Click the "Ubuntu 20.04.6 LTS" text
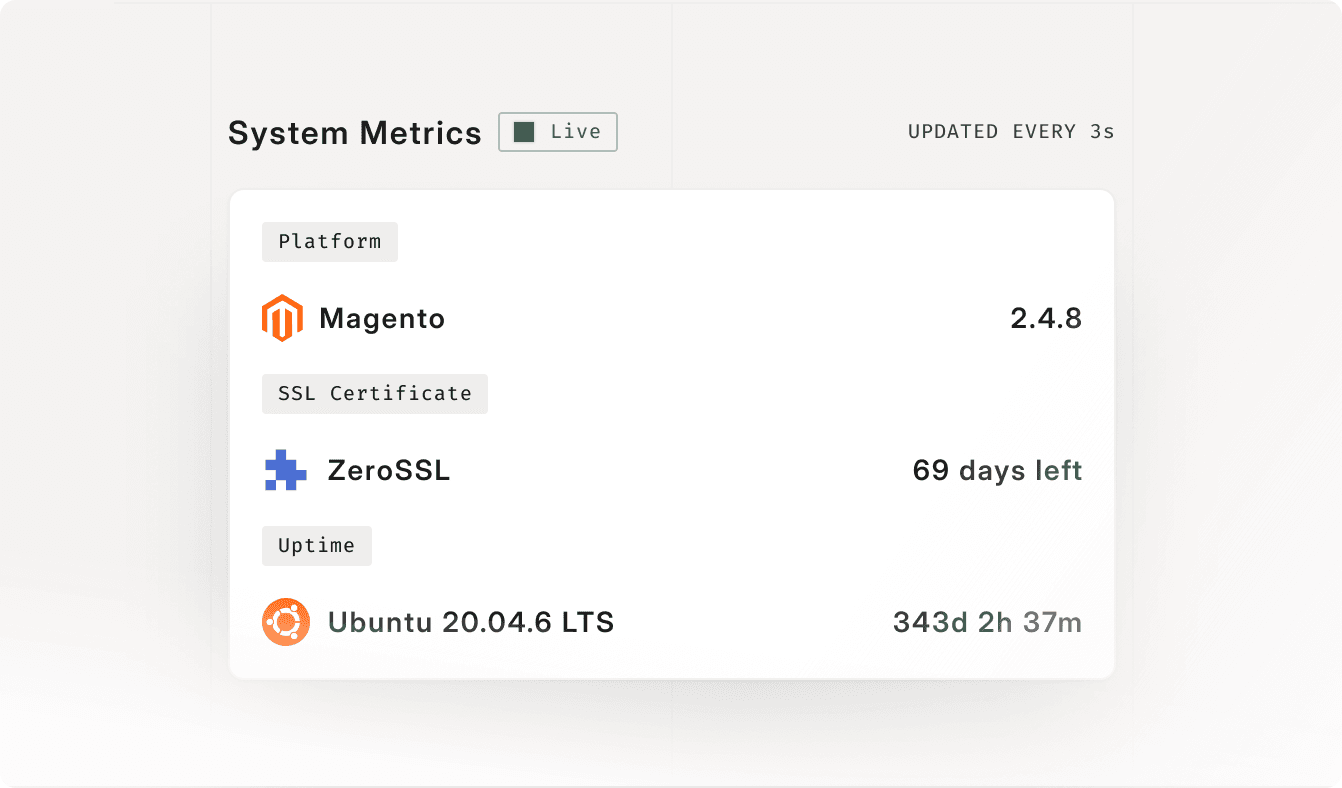The image size is (1342, 788). [x=471, y=622]
